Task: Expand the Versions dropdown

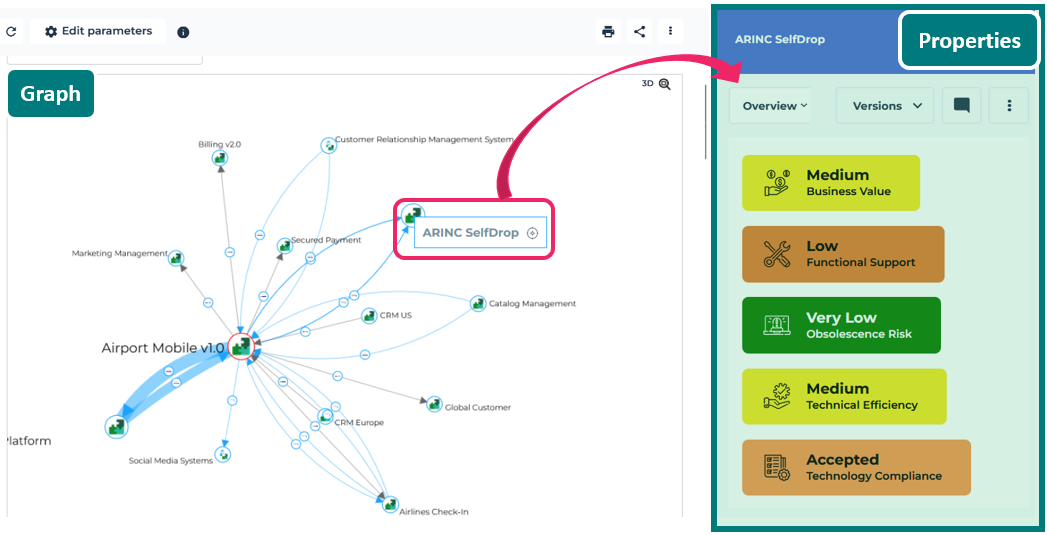Action: [886, 106]
